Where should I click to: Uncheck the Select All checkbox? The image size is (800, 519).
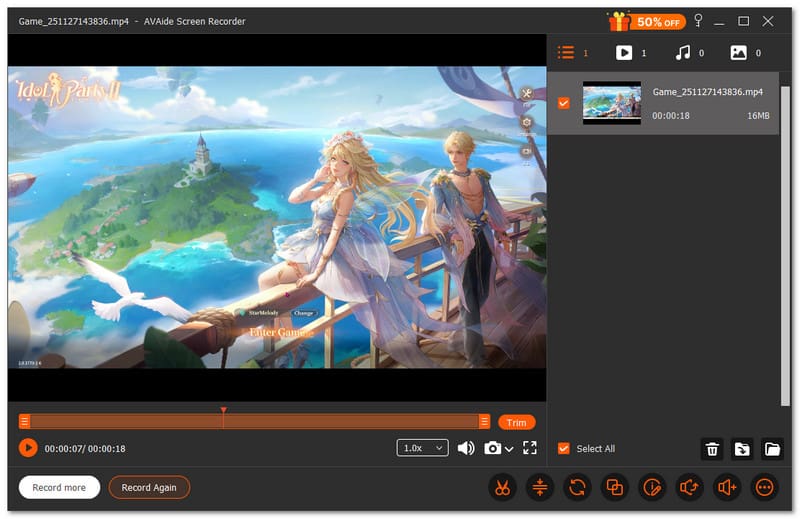tap(564, 449)
